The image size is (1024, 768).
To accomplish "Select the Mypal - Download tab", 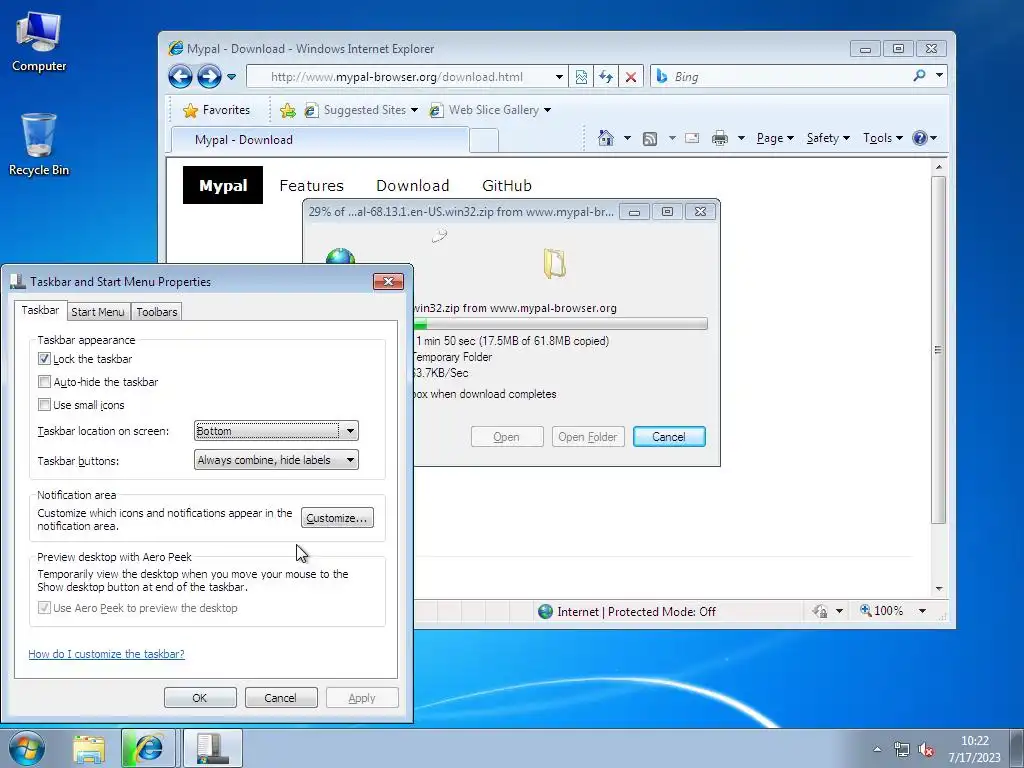I will point(320,140).
